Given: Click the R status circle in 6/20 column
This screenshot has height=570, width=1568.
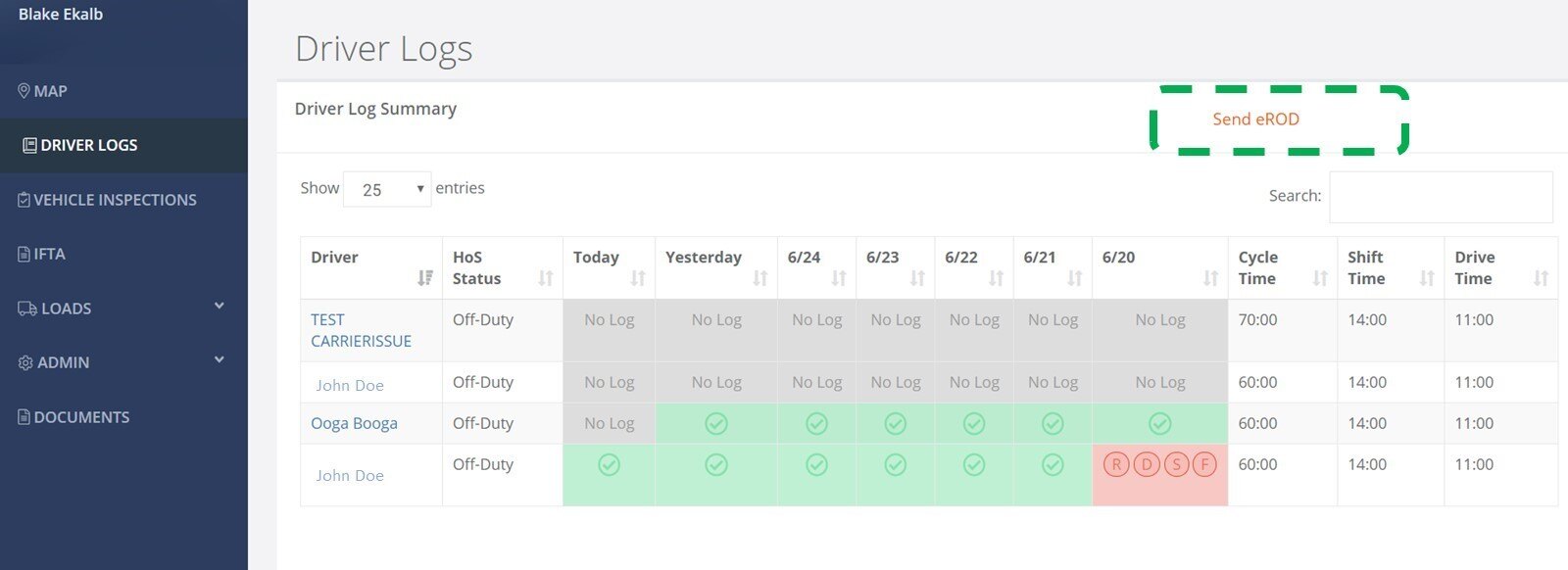Looking at the screenshot, I should (x=1116, y=464).
